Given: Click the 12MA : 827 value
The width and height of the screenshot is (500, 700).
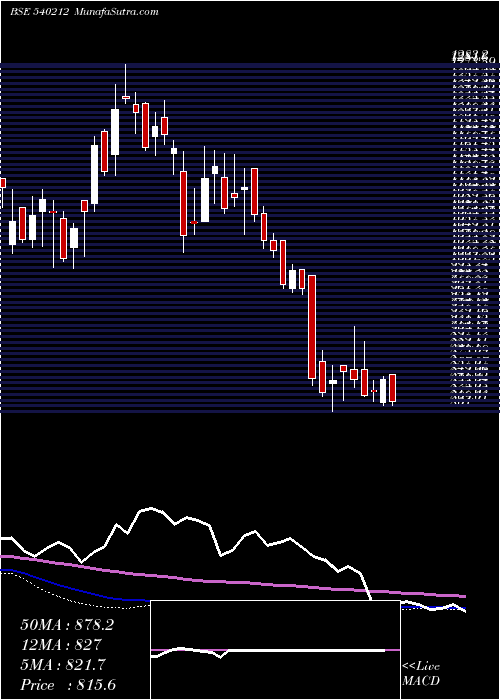Looking at the screenshot, I should (61, 645).
